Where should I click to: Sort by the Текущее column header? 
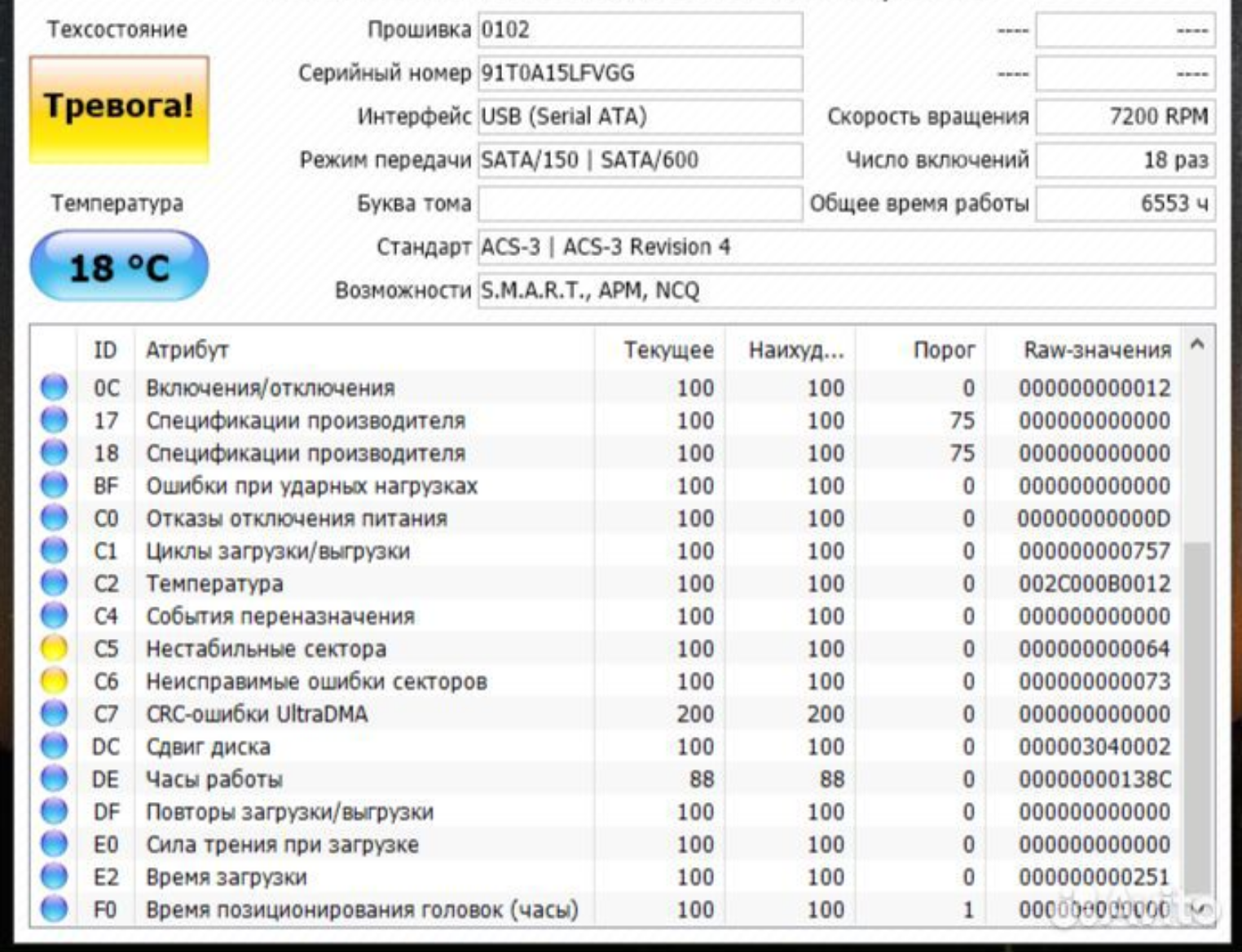coord(660,350)
